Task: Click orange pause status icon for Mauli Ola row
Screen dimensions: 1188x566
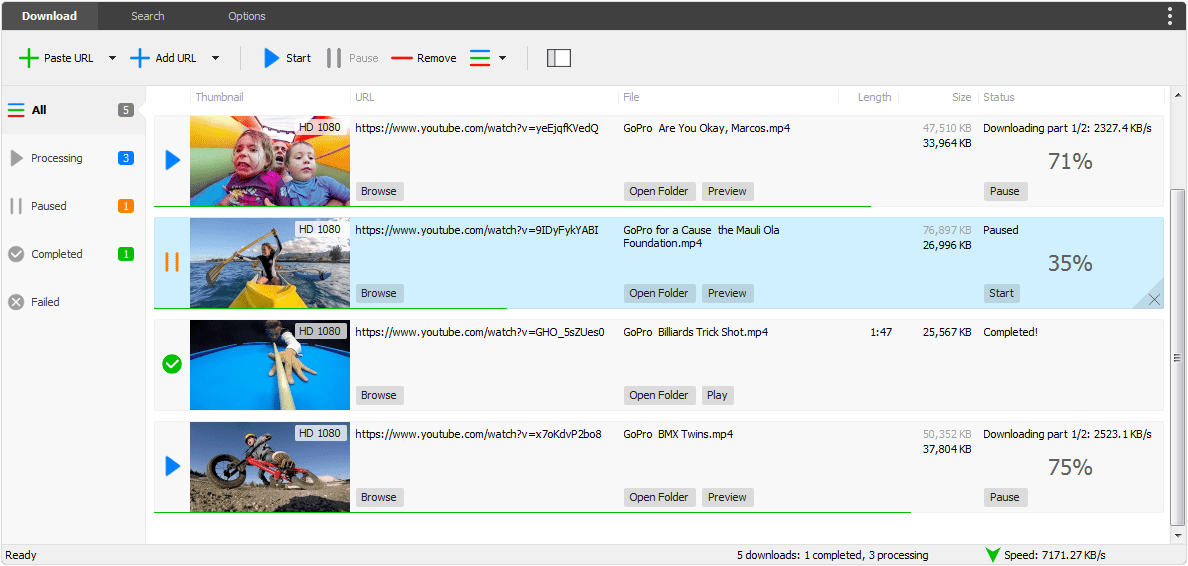Action: (173, 262)
